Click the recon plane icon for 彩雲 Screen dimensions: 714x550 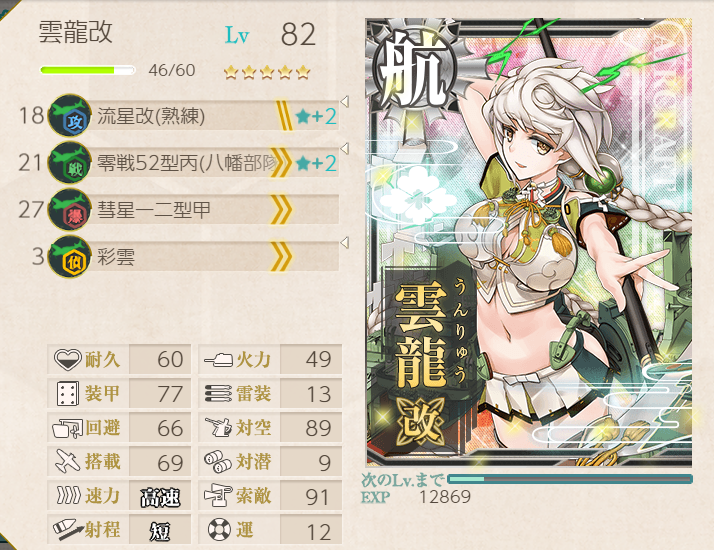point(70,257)
